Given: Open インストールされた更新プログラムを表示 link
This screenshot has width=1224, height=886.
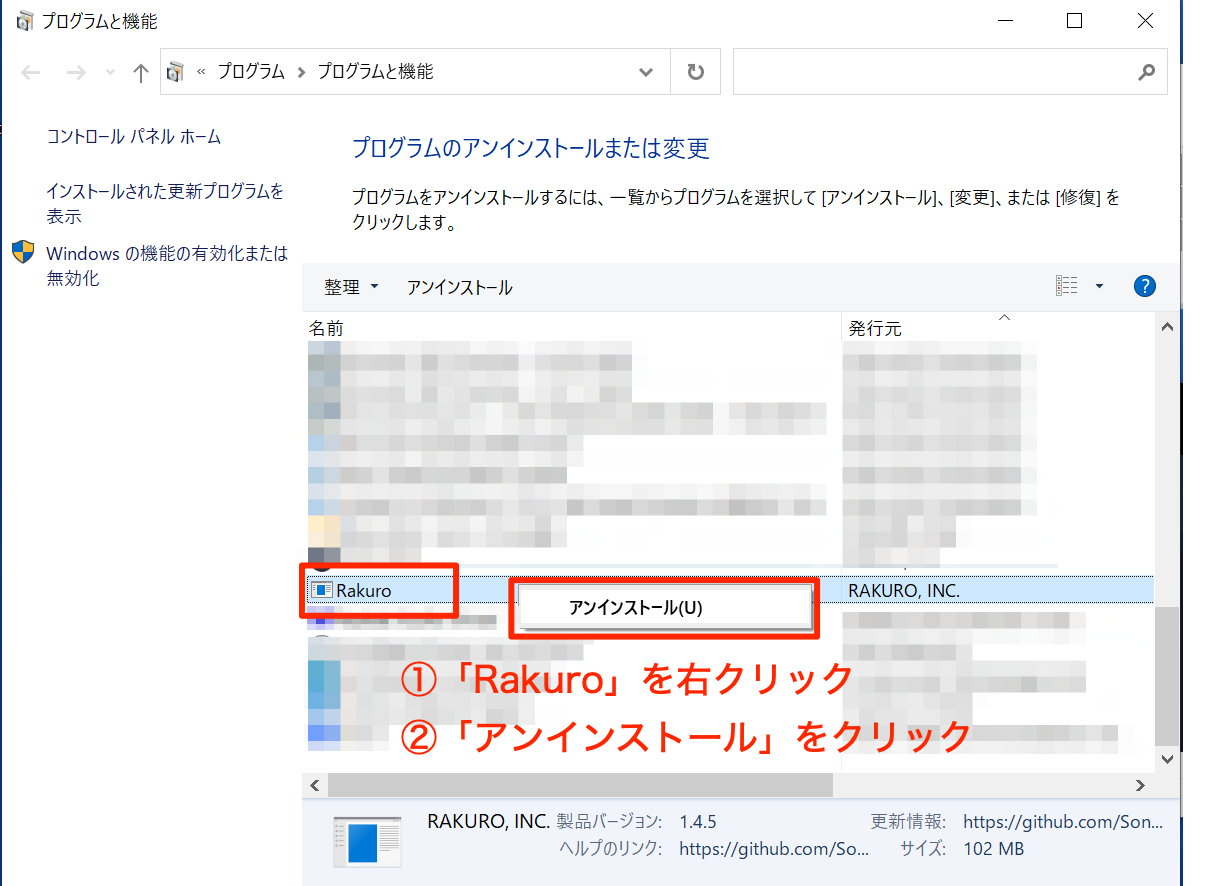Looking at the screenshot, I should click(165, 203).
